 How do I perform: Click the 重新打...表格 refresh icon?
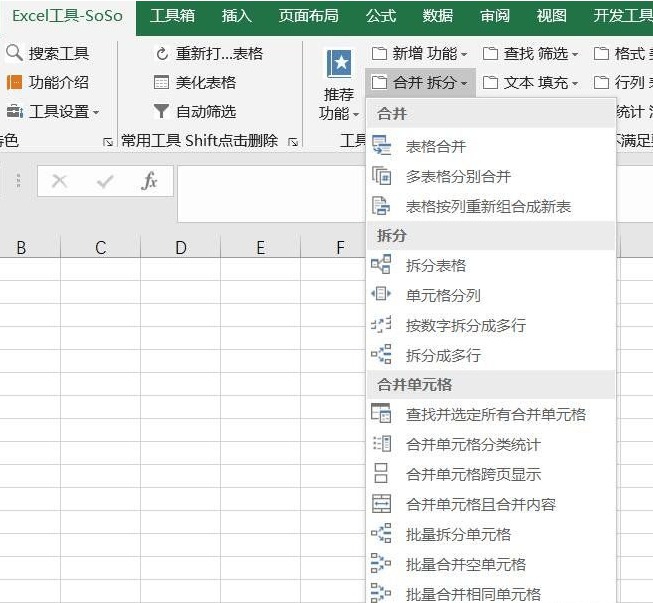[x=162, y=53]
